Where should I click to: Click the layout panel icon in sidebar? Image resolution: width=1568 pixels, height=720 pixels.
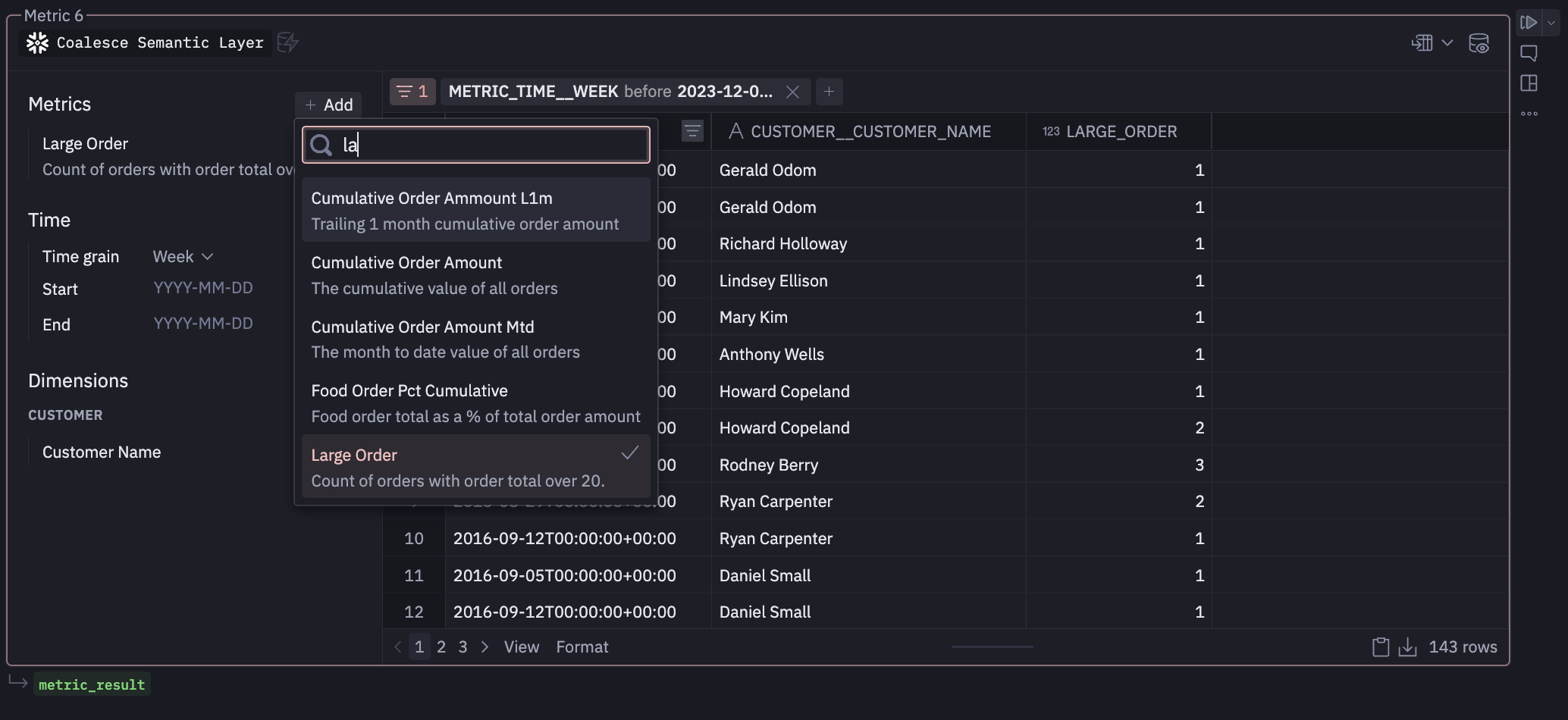tap(1529, 83)
